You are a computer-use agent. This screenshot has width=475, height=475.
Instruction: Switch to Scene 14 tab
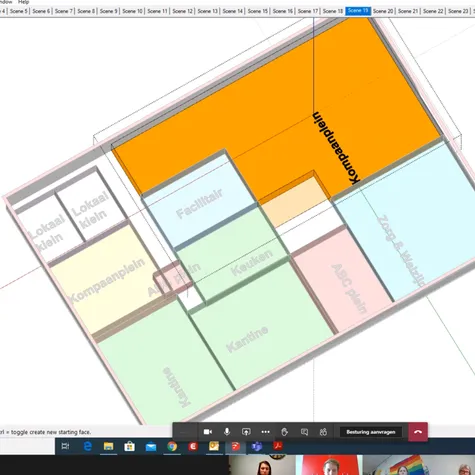233,11
